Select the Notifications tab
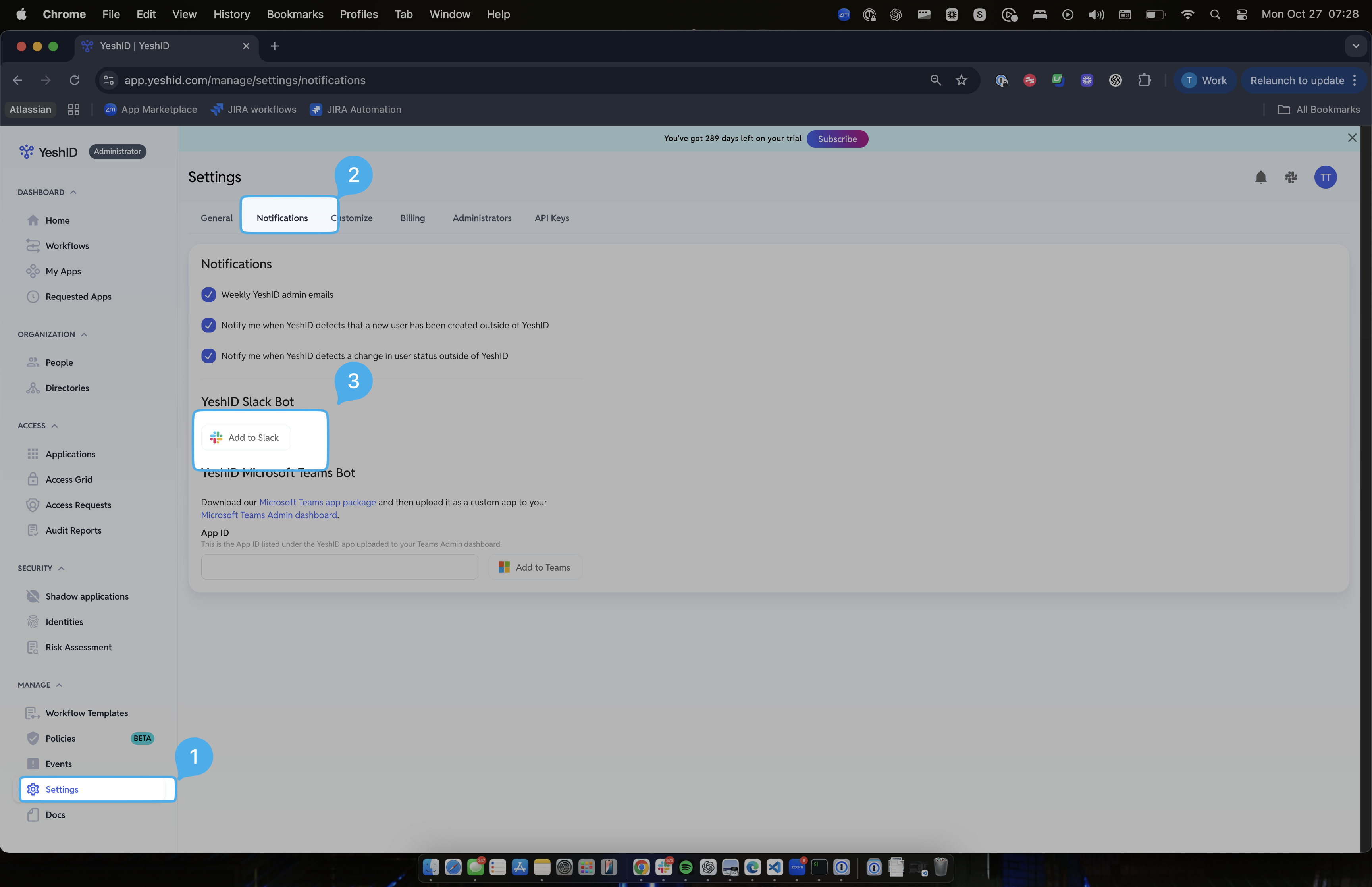The image size is (1372, 887). 282,218
